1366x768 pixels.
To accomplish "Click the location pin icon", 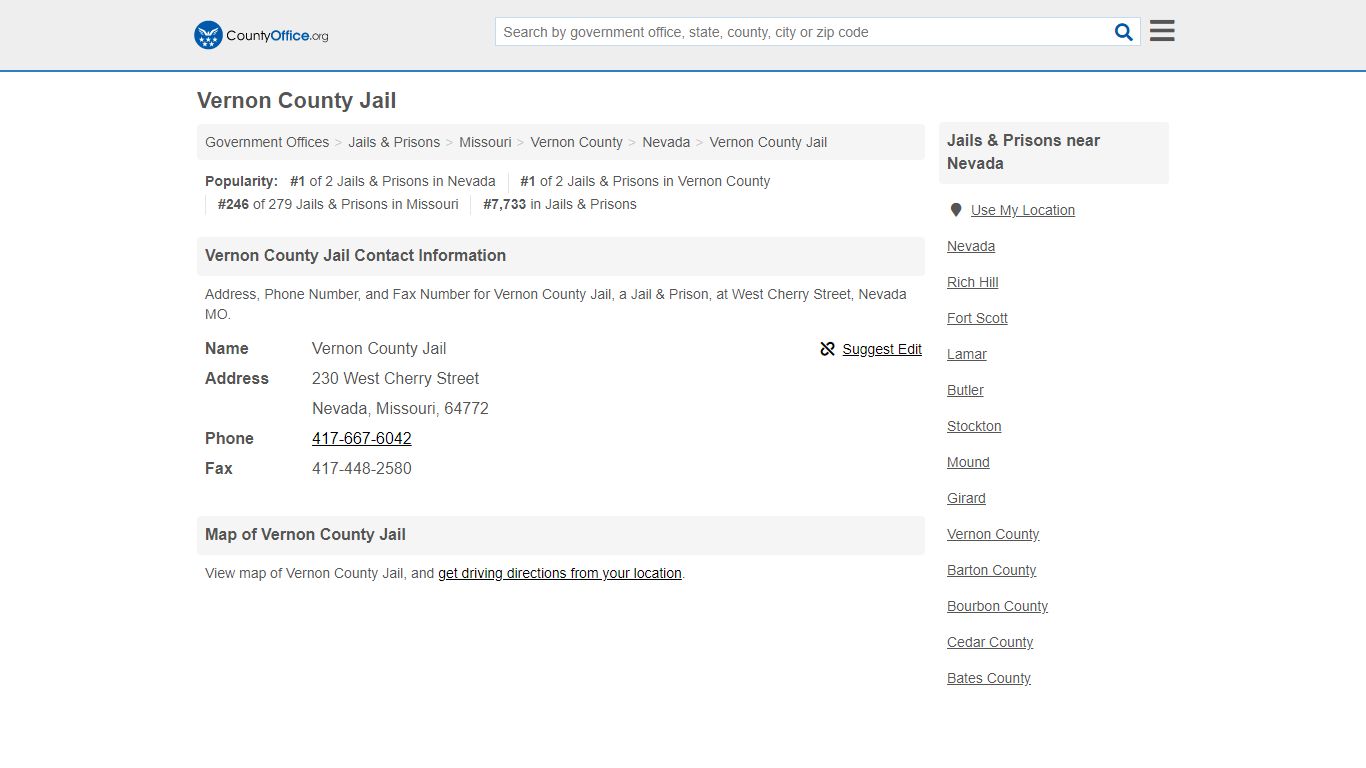I will [956, 210].
